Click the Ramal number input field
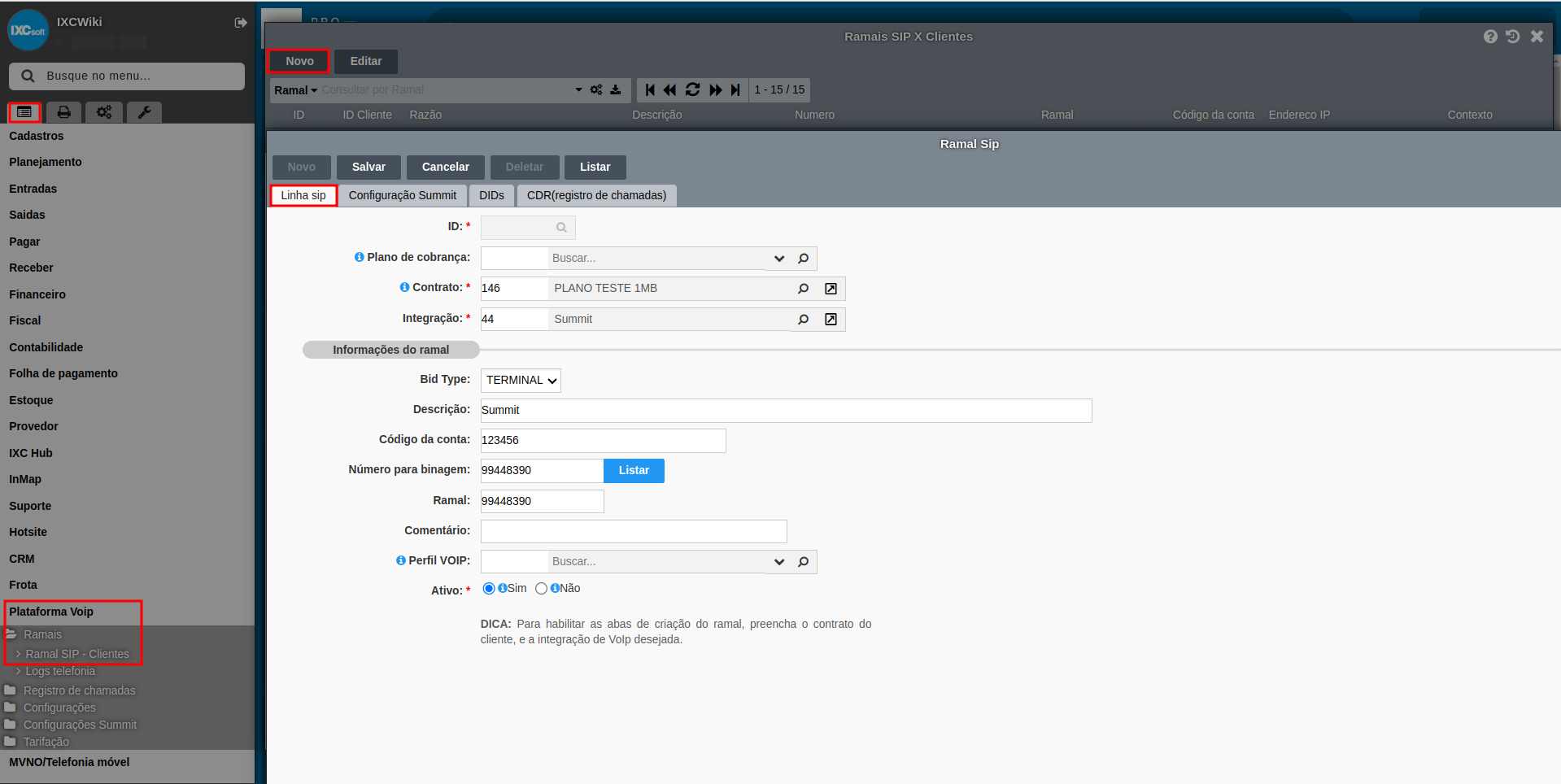This screenshot has height=784, width=1561. (x=542, y=501)
